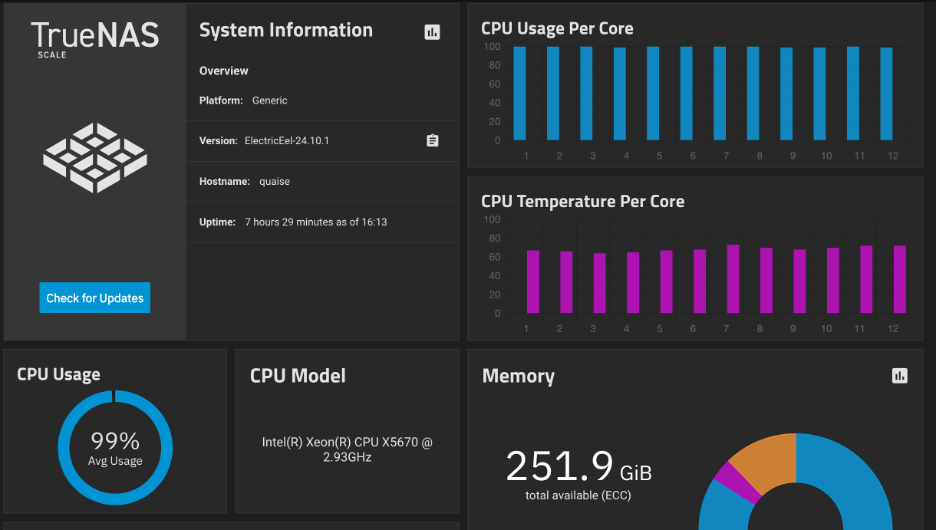Click the magenta segment of Memory donut

point(736,482)
